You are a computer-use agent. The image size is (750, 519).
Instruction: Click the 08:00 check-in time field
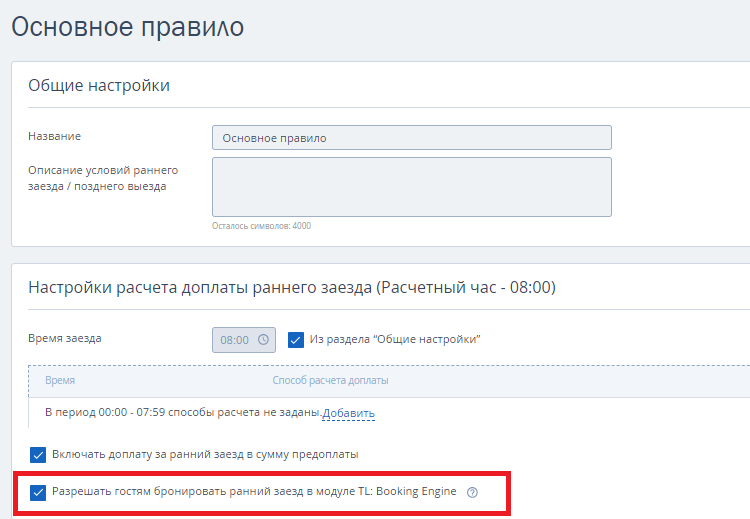click(x=244, y=340)
